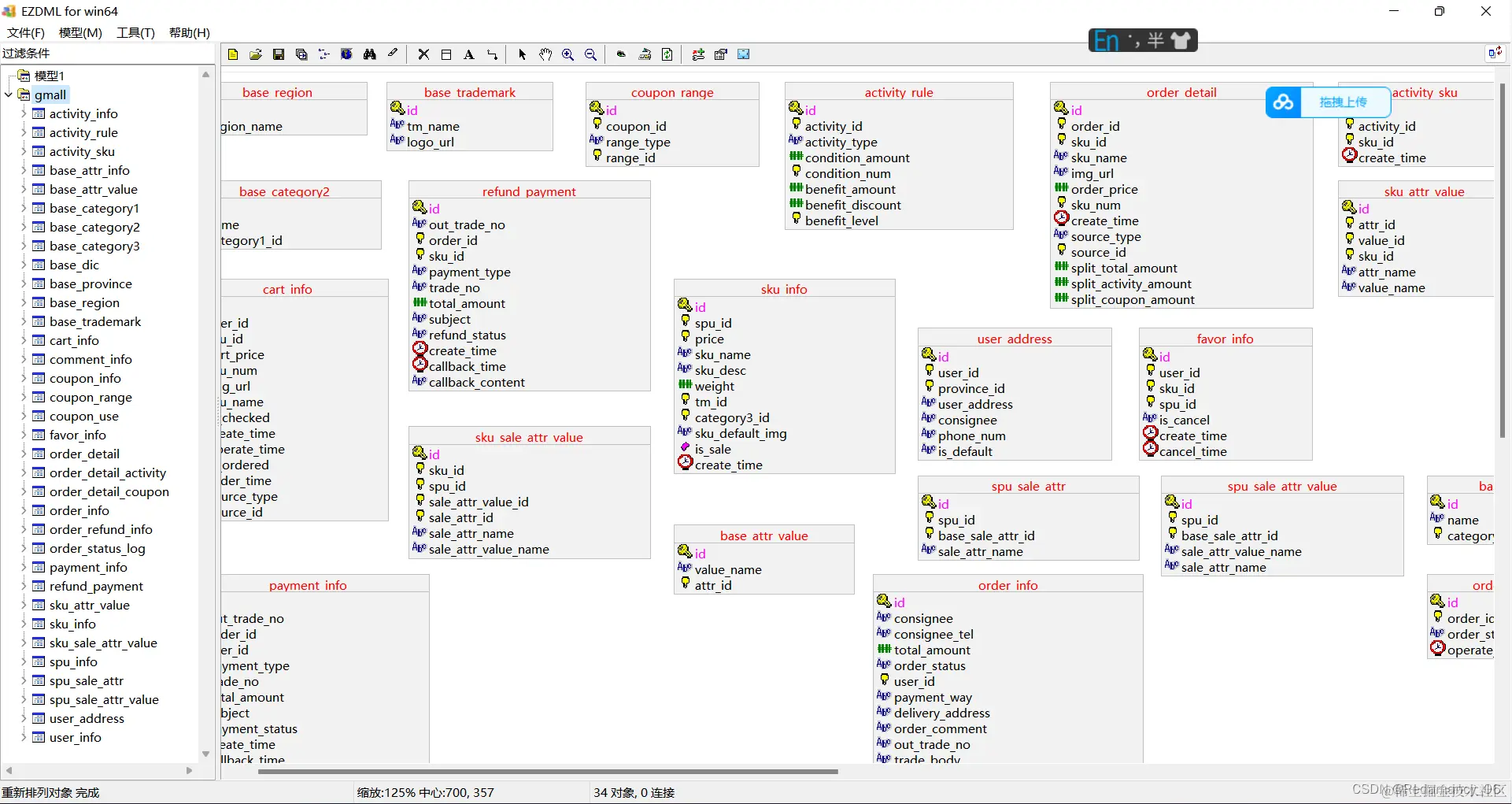This screenshot has width=1512, height=804.
Task: Click benefit_discount in activity rule table
Action: pos(852,205)
